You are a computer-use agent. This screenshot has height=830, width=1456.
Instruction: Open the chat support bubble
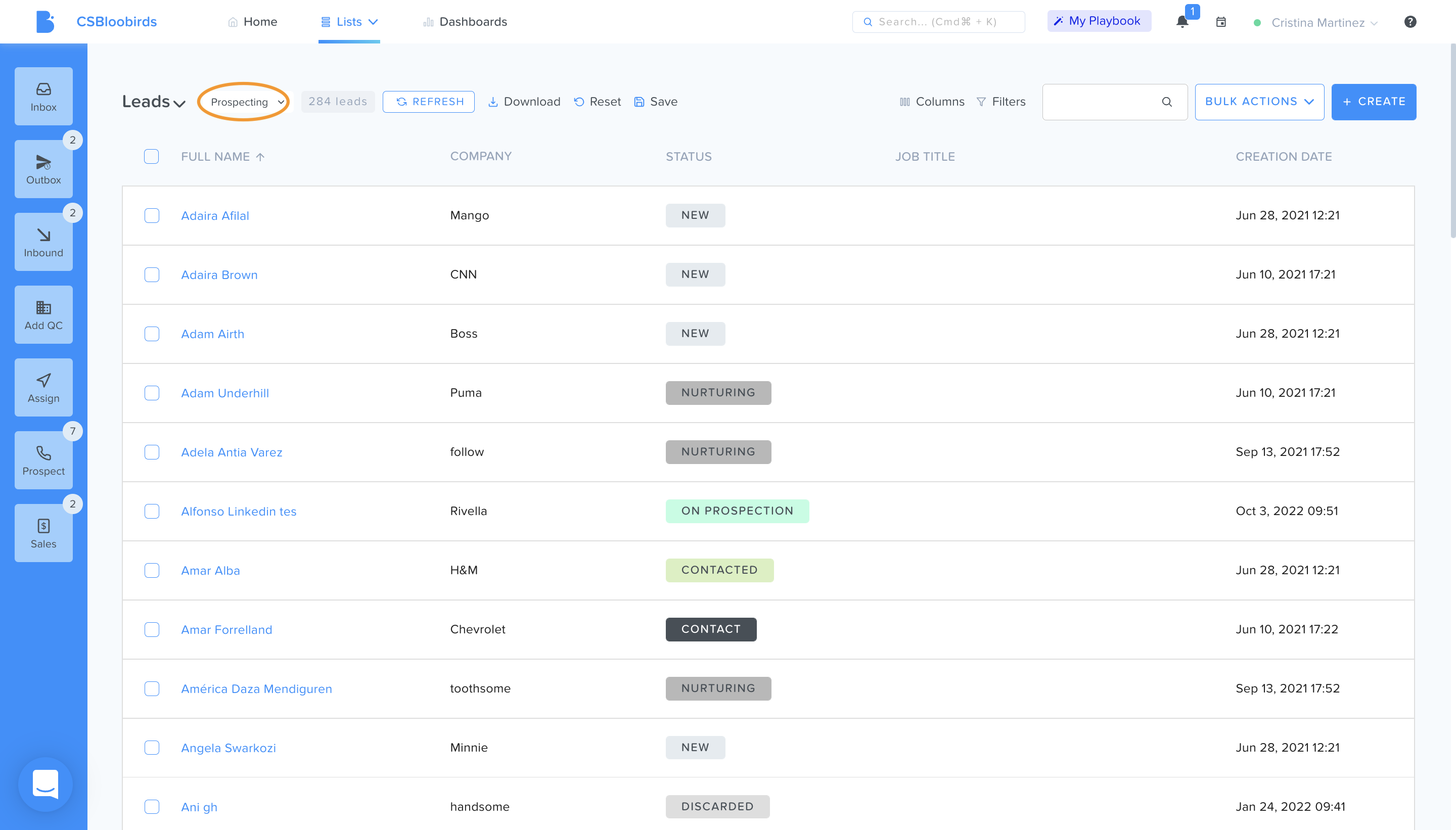click(45, 785)
